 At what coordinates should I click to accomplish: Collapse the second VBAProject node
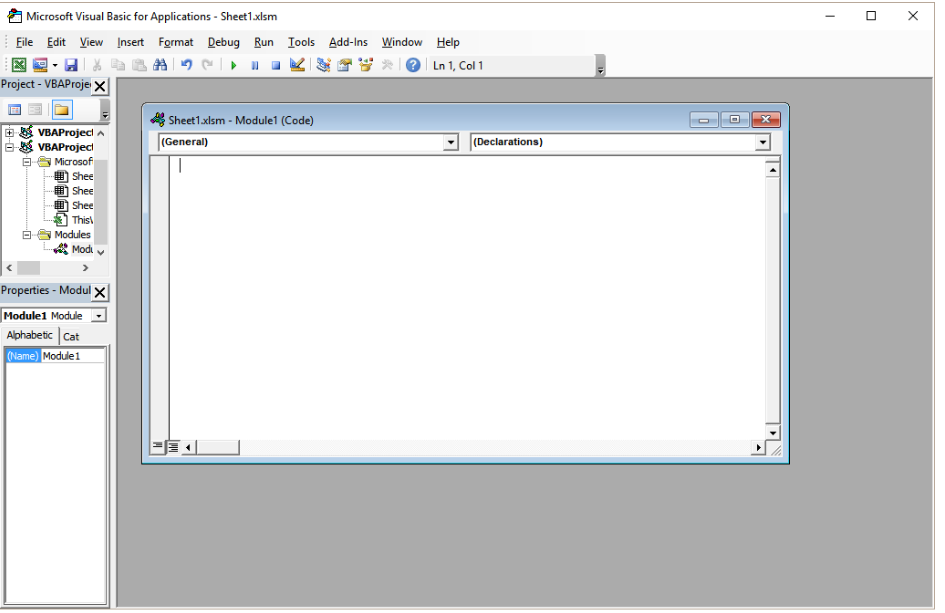[x=9, y=147]
